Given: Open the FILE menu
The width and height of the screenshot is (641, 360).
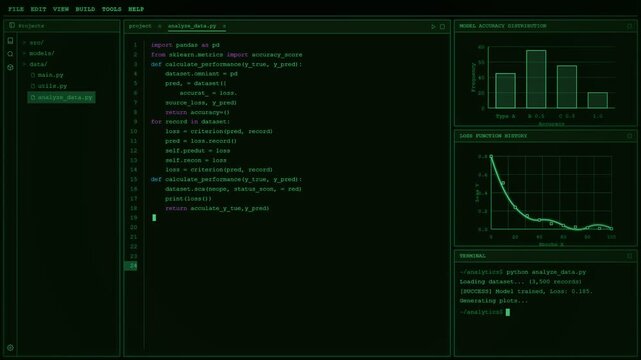Looking at the screenshot, I should tap(16, 9).
